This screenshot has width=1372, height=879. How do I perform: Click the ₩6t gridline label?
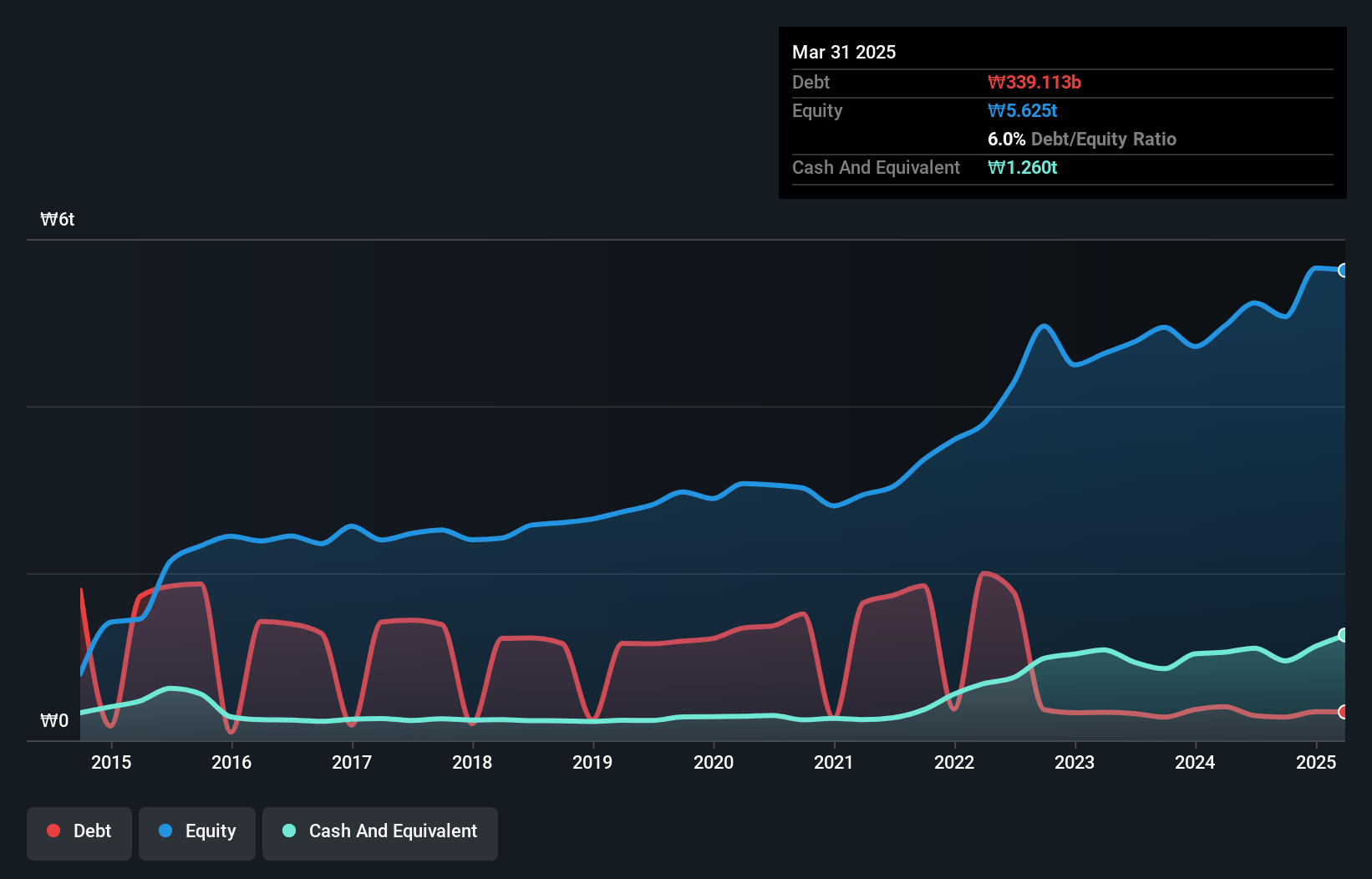[x=57, y=219]
